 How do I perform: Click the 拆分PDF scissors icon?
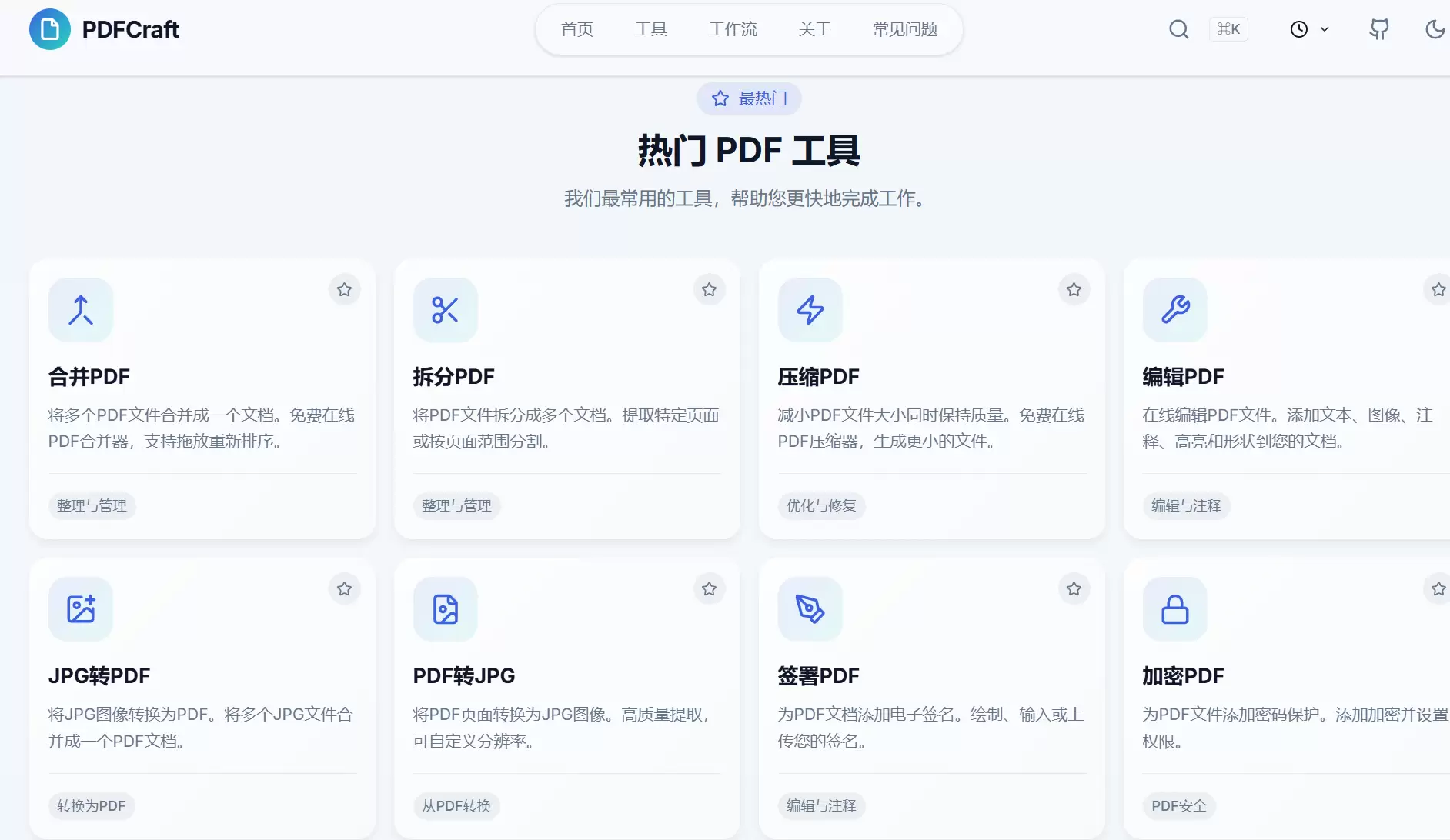tap(446, 310)
